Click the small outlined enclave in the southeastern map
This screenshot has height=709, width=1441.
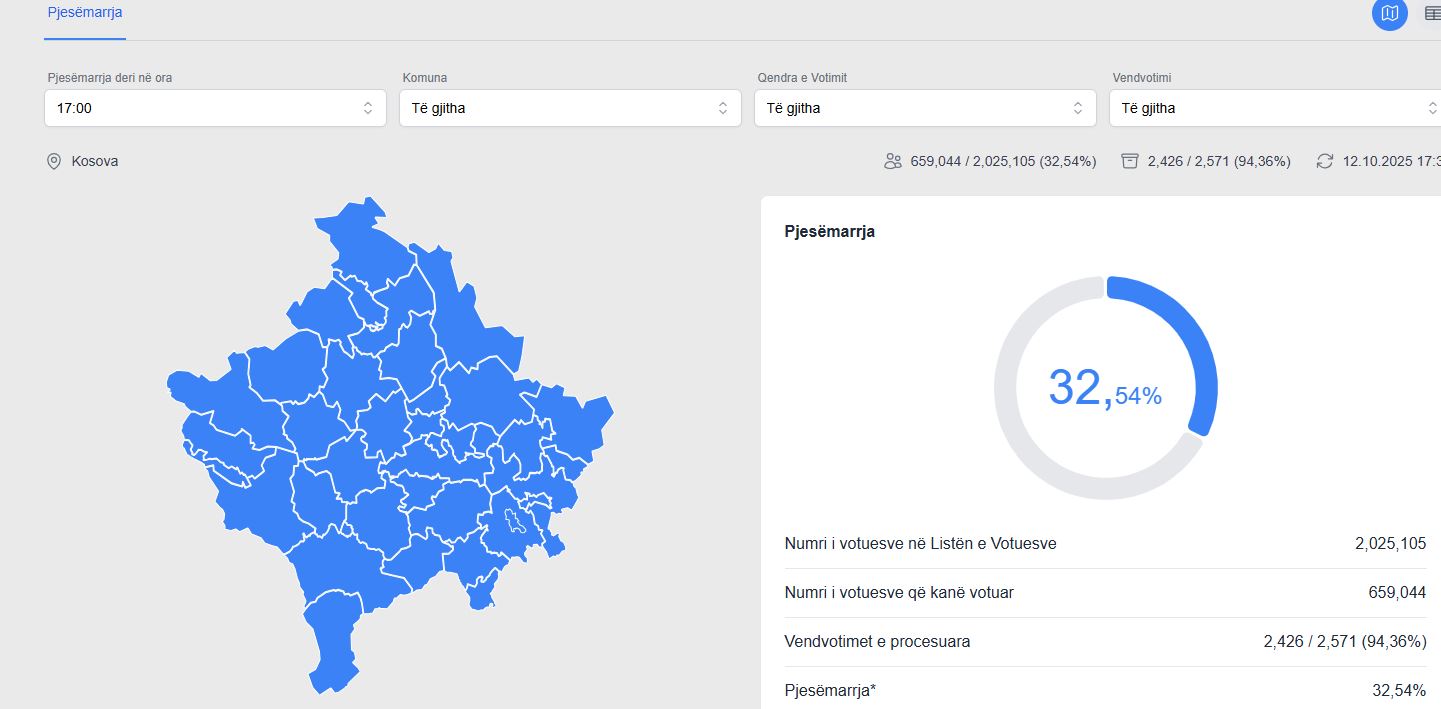pos(515,522)
